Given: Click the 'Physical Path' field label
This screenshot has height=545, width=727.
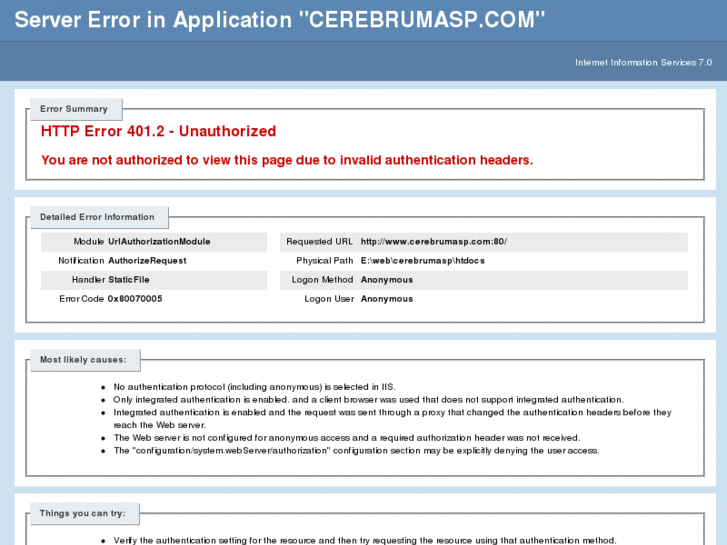Looking at the screenshot, I should (x=325, y=261).
